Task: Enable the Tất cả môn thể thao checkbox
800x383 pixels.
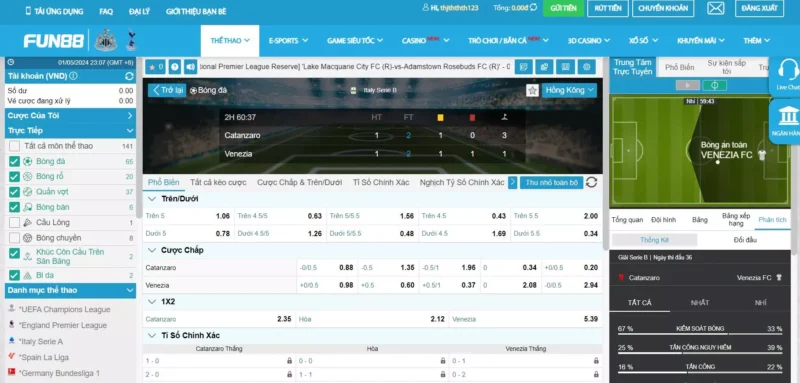Action: tap(14, 146)
